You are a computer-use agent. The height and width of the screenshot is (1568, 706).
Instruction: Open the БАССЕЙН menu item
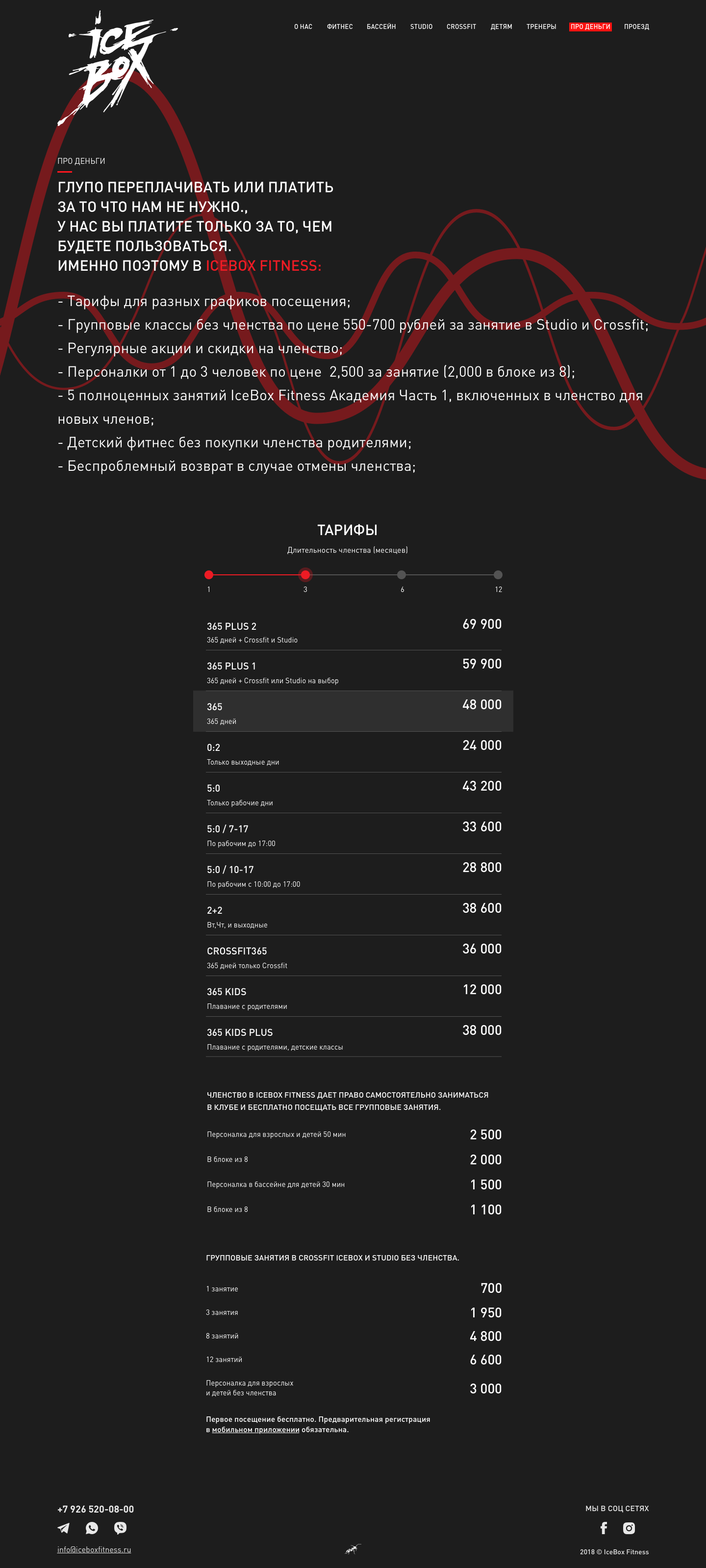pos(381,27)
